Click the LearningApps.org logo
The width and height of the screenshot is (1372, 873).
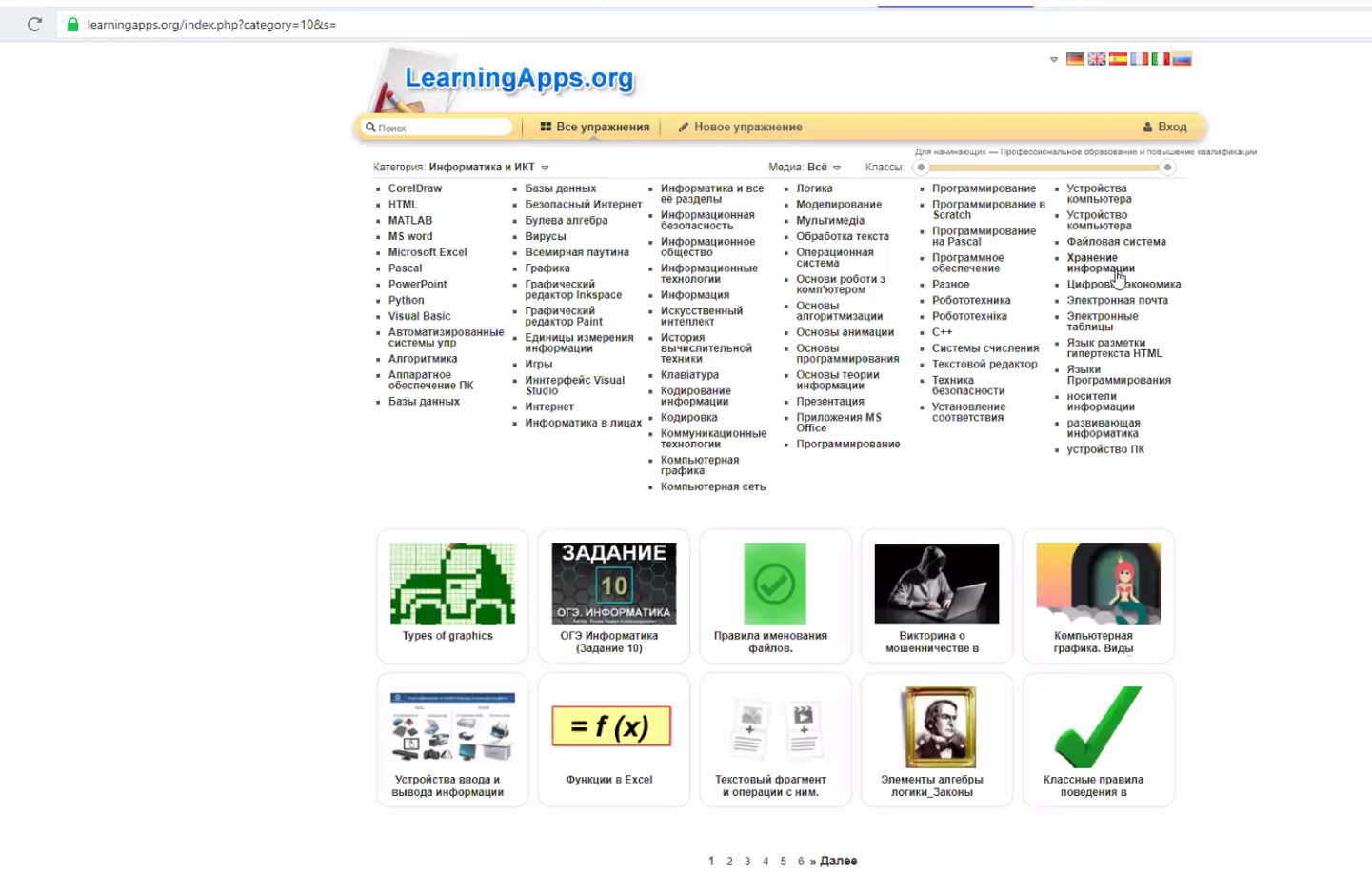[x=519, y=79]
